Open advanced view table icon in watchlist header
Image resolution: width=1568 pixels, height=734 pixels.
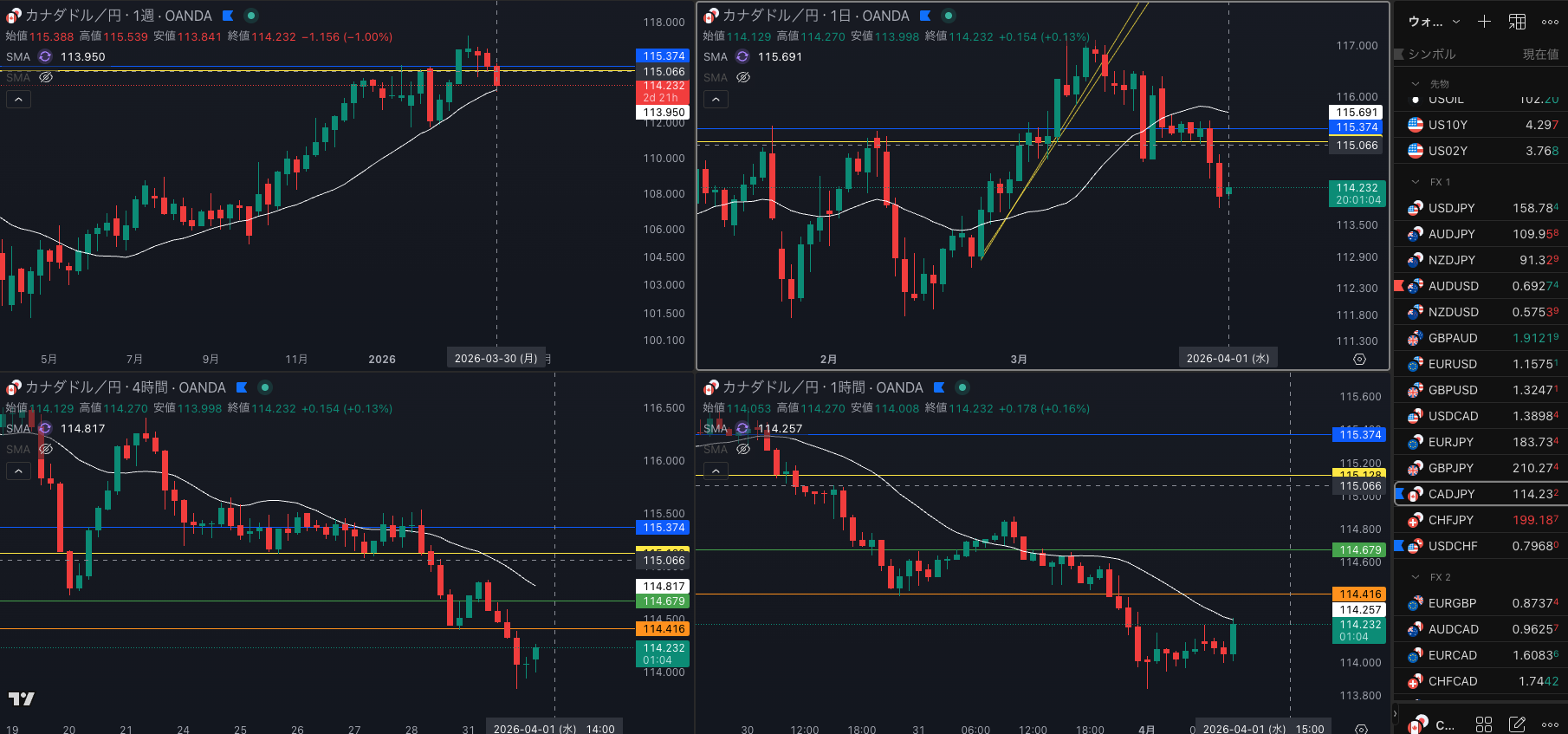[x=1517, y=22]
